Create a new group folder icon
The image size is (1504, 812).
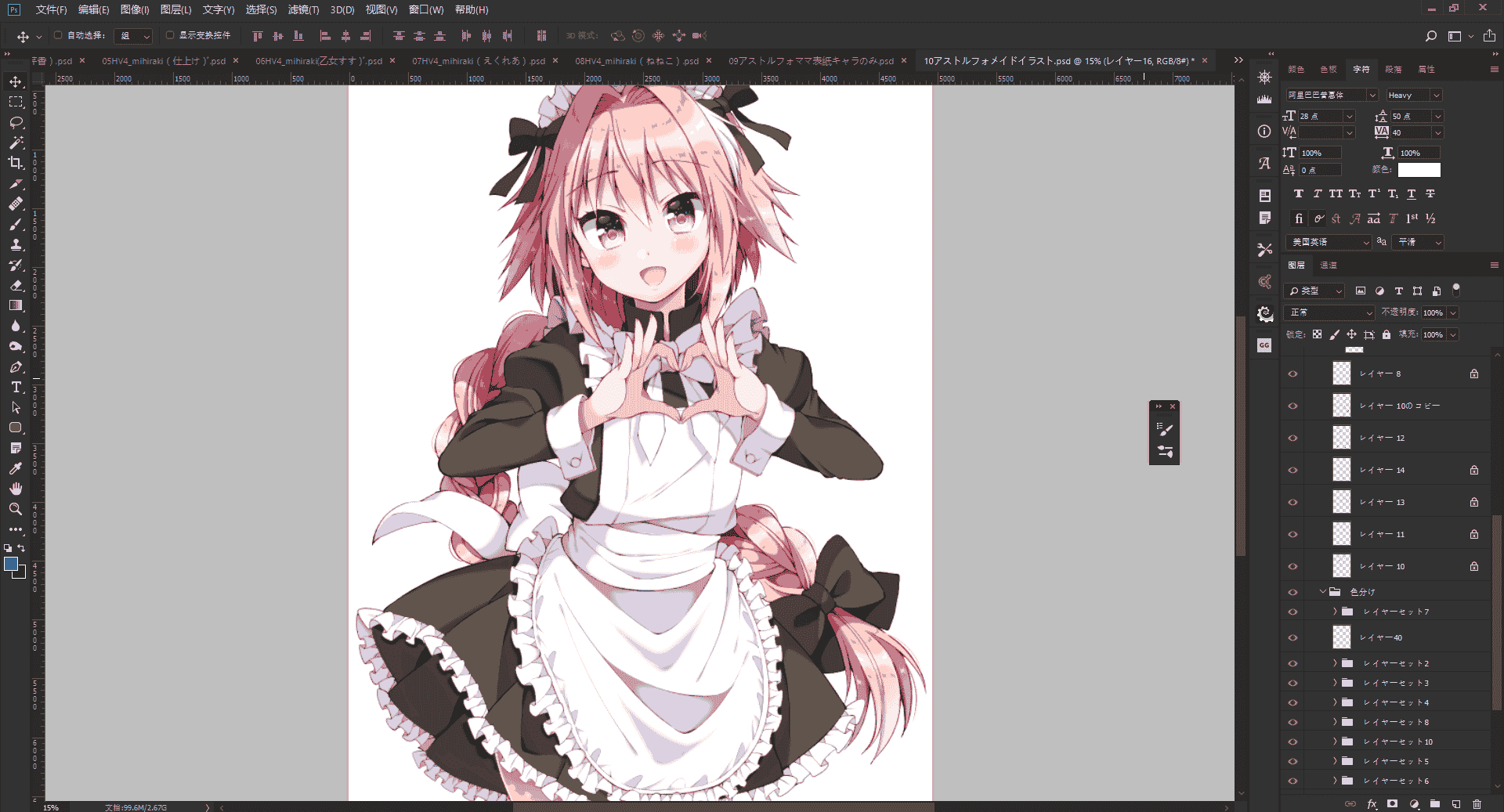click(x=1435, y=804)
